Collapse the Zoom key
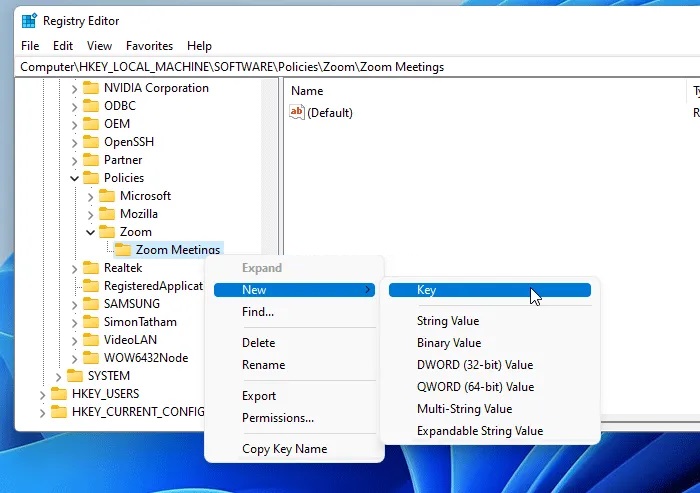 pyautogui.click(x=91, y=232)
